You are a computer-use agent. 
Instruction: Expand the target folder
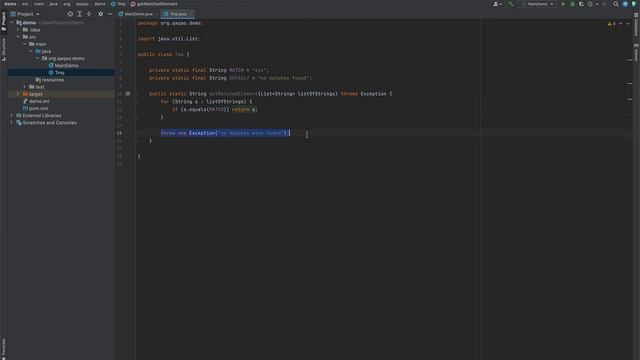[x=18, y=94]
